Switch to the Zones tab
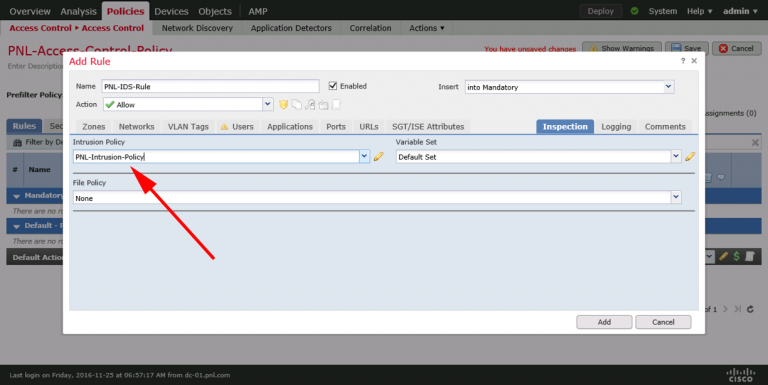 point(94,126)
